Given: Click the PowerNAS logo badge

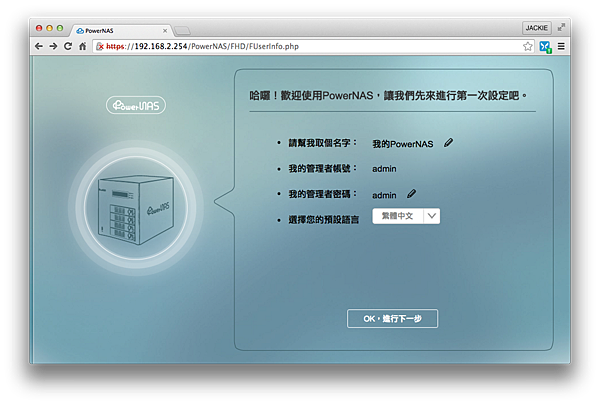Looking at the screenshot, I should pos(136,105).
